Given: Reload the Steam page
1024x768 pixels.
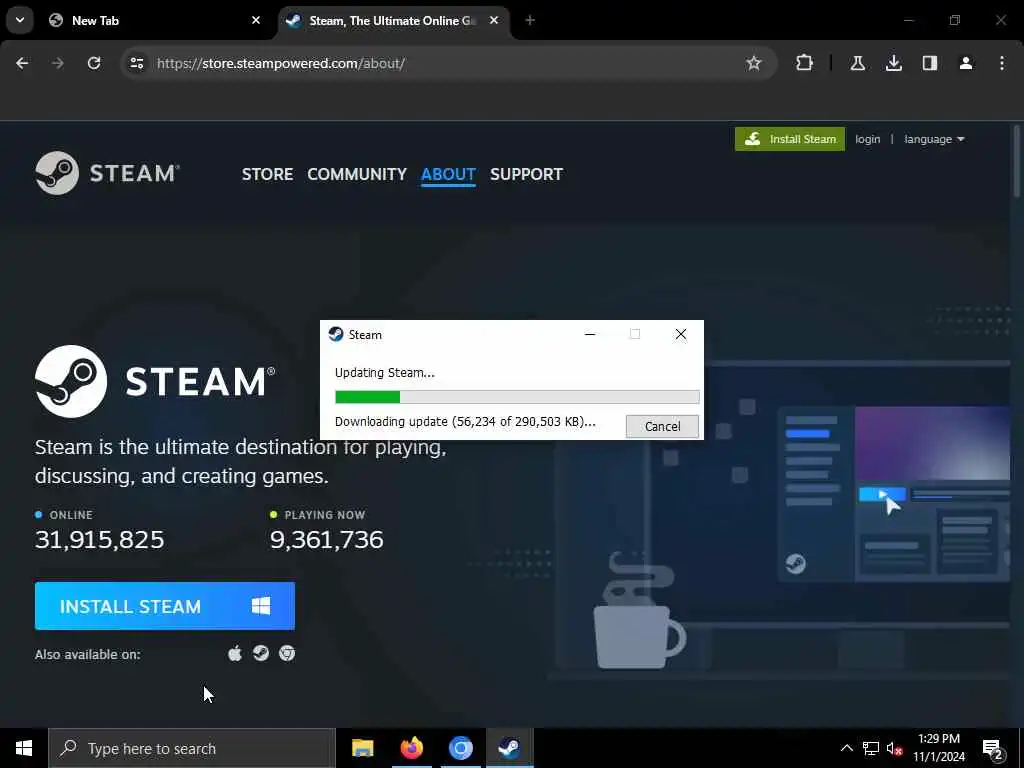Looking at the screenshot, I should [94, 63].
